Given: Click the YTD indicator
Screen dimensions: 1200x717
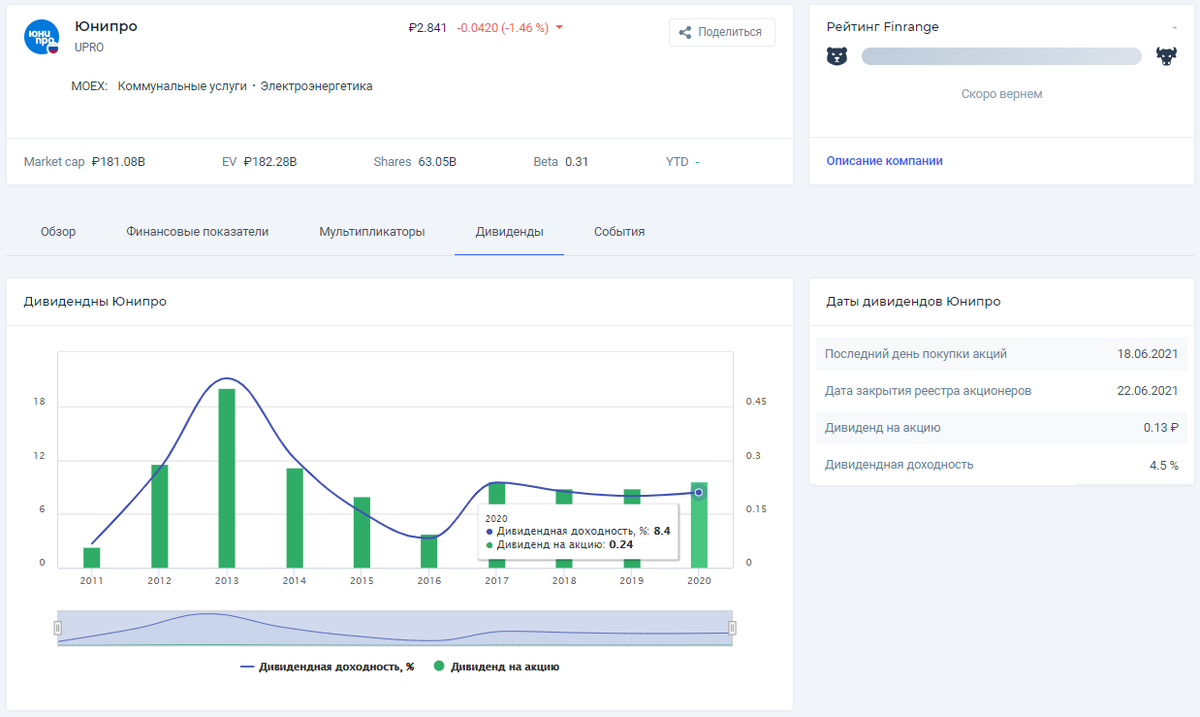Looking at the screenshot, I should click(x=683, y=161).
